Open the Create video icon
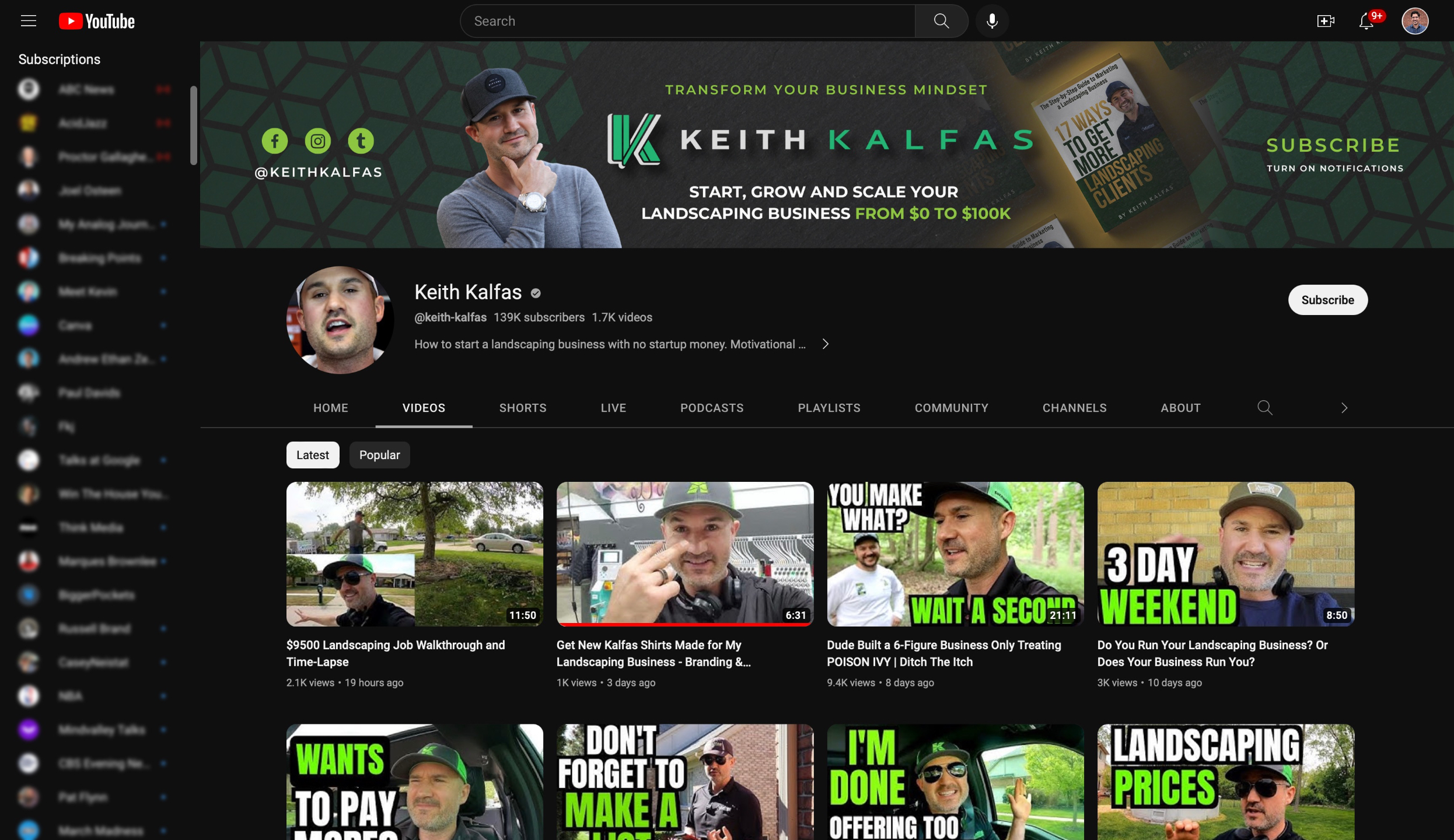Viewport: 1454px width, 840px height. click(1326, 21)
